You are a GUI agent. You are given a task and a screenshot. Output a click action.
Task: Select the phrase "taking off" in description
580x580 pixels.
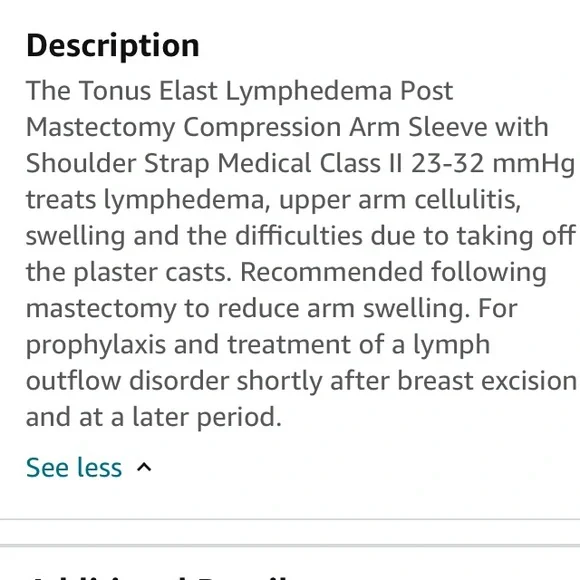click(516, 237)
